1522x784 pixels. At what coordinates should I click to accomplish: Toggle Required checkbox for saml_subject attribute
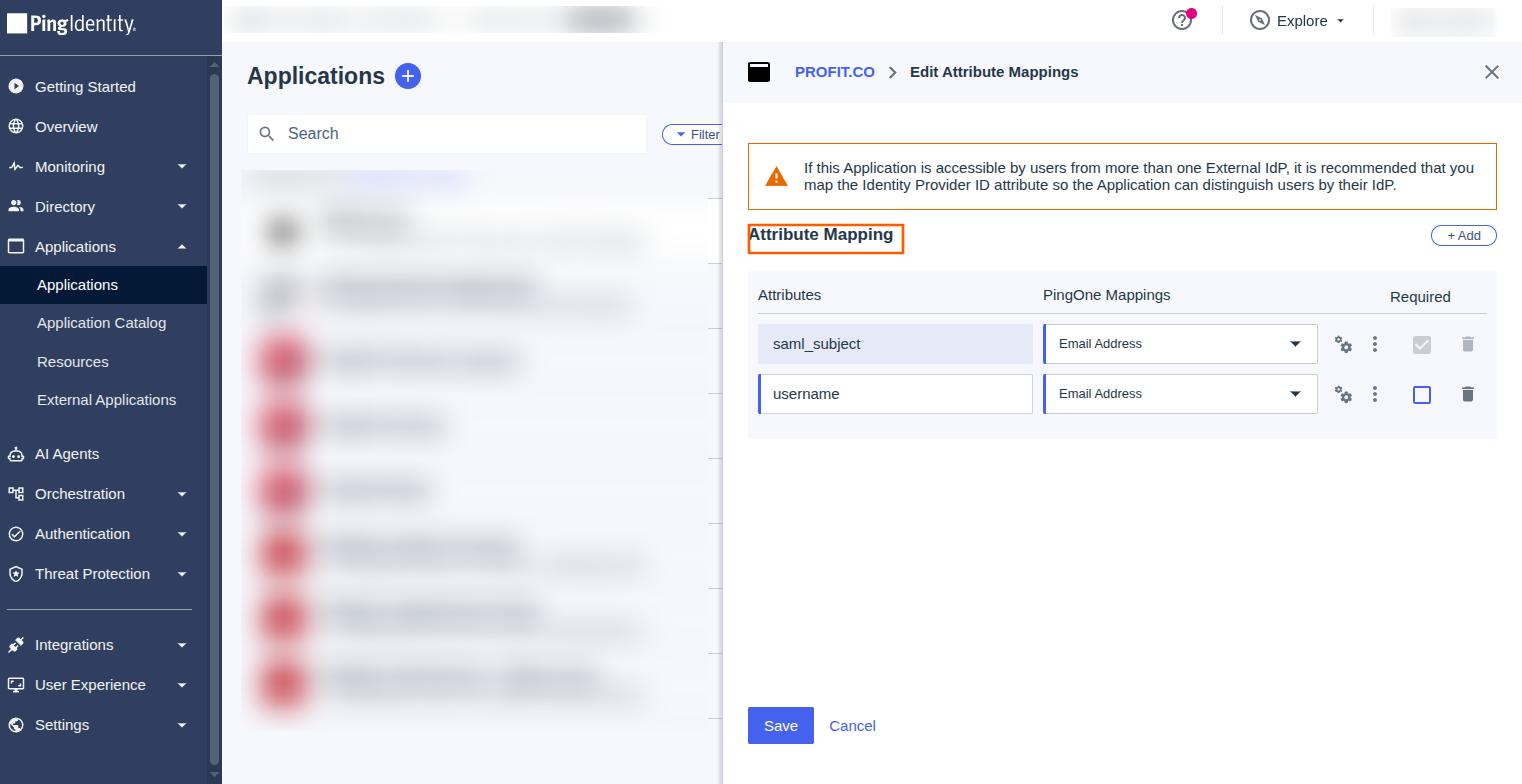tap(1422, 345)
